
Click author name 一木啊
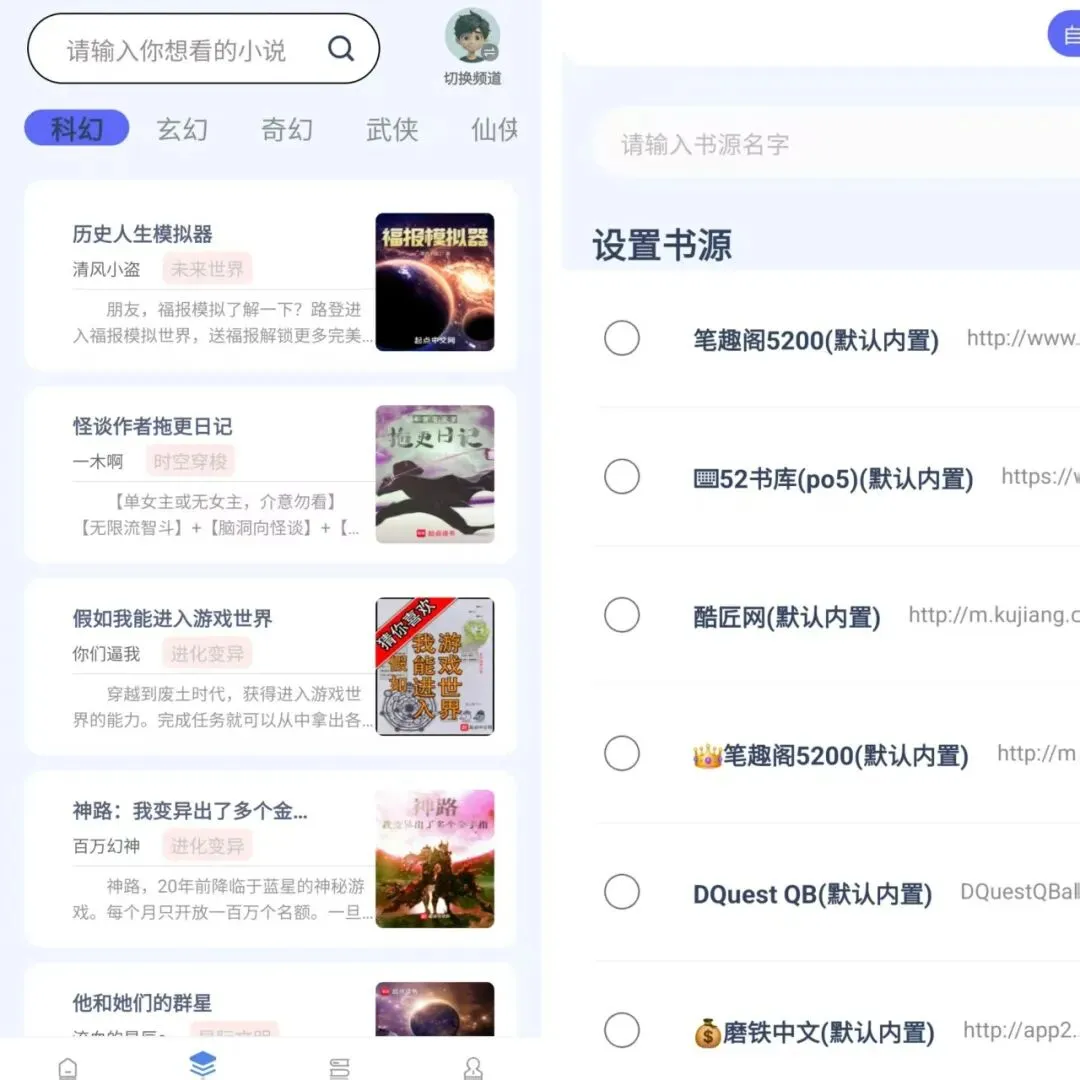(98, 461)
